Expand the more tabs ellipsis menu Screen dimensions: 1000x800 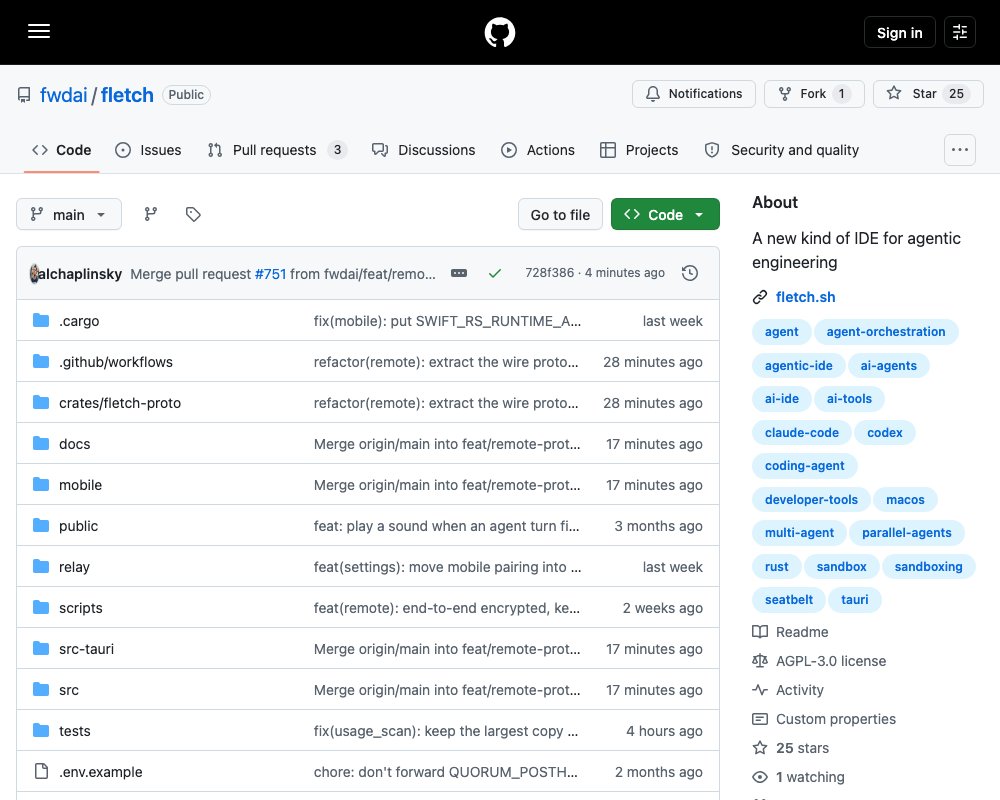click(959, 150)
